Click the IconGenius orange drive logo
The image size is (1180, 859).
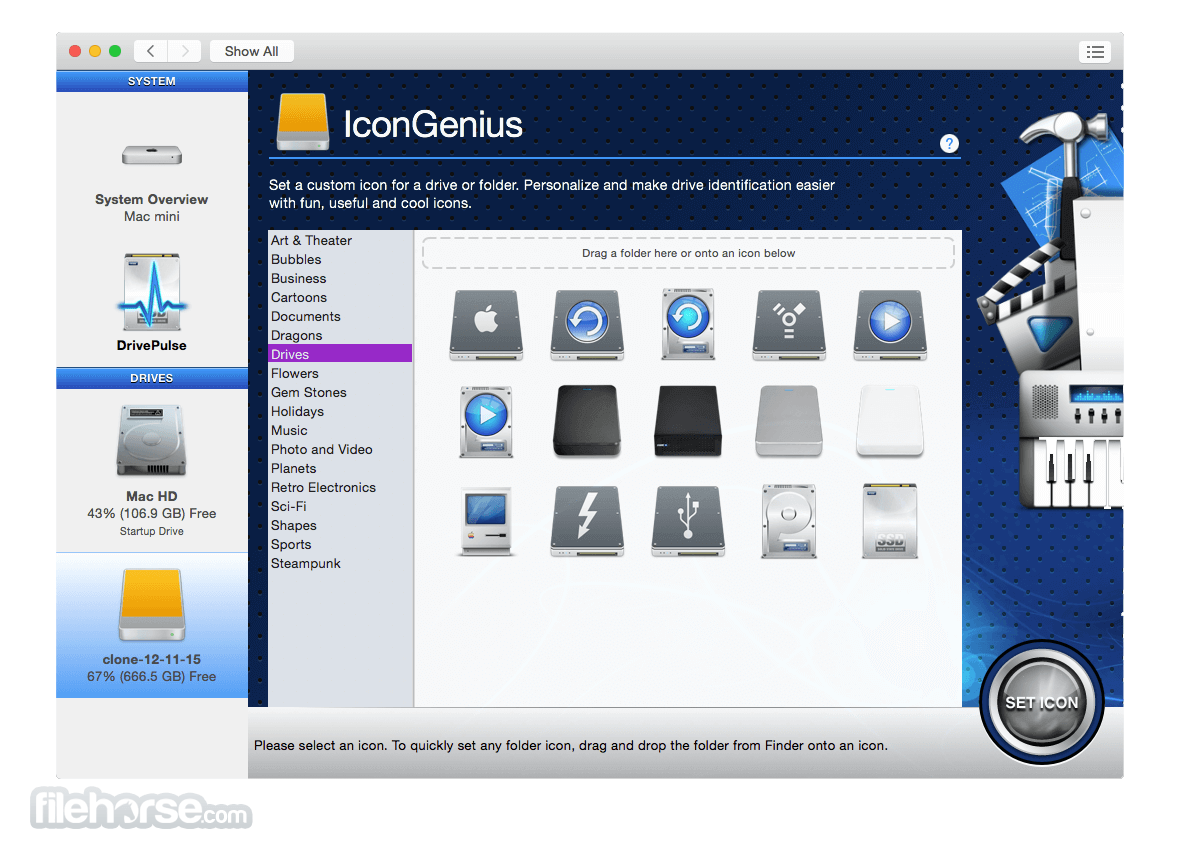[303, 122]
